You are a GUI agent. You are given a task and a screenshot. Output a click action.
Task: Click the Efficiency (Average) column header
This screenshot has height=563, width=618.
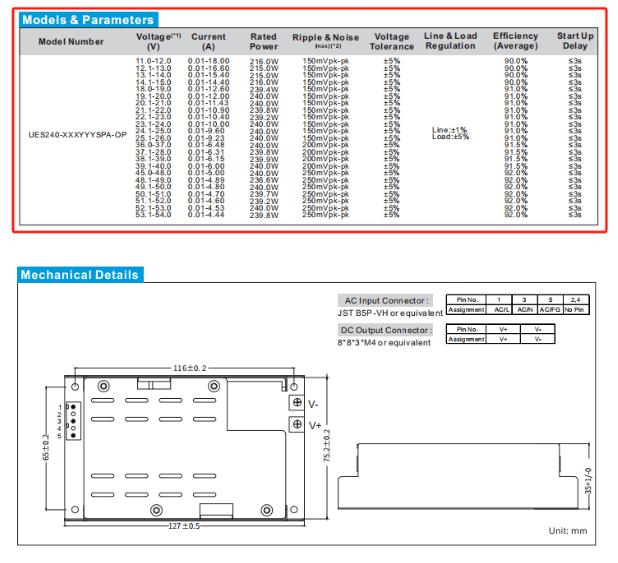(x=516, y=41)
